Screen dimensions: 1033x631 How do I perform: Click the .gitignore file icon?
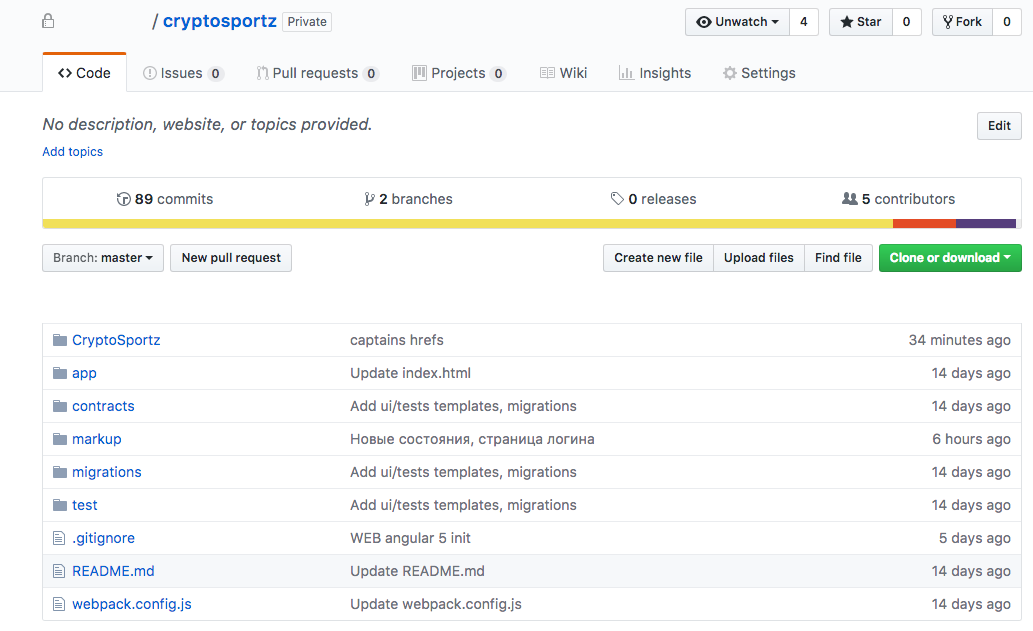tap(59, 538)
